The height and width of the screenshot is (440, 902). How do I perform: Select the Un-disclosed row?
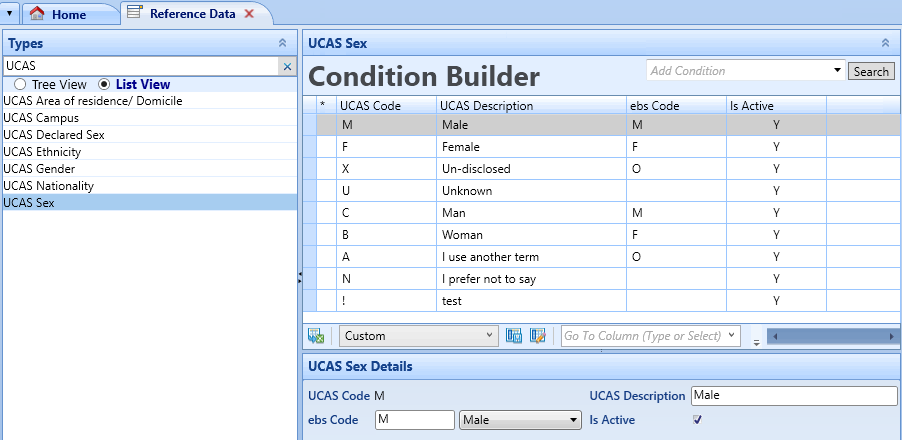tap(602, 169)
